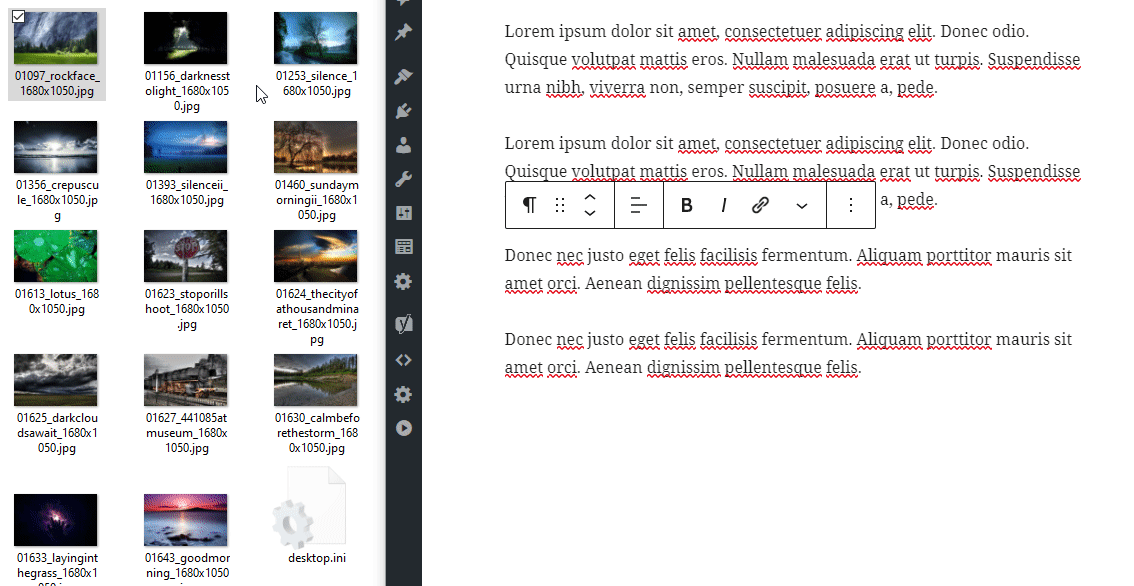Open the Tools wrench icon menu
This screenshot has width=1134, height=586.
point(404,179)
